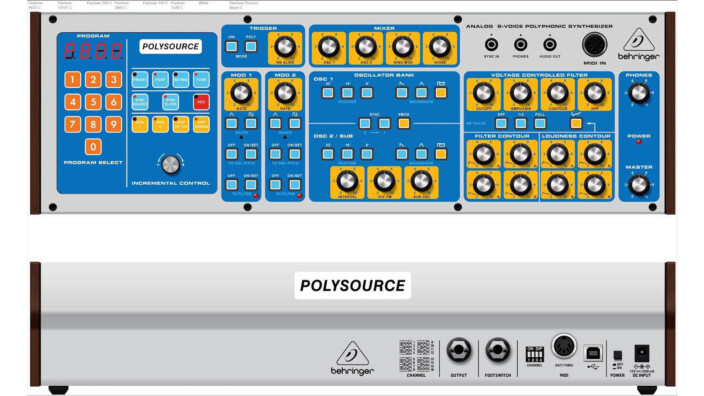The image size is (704, 396).
Task: Click the USB port on the rear panel
Action: point(593,353)
